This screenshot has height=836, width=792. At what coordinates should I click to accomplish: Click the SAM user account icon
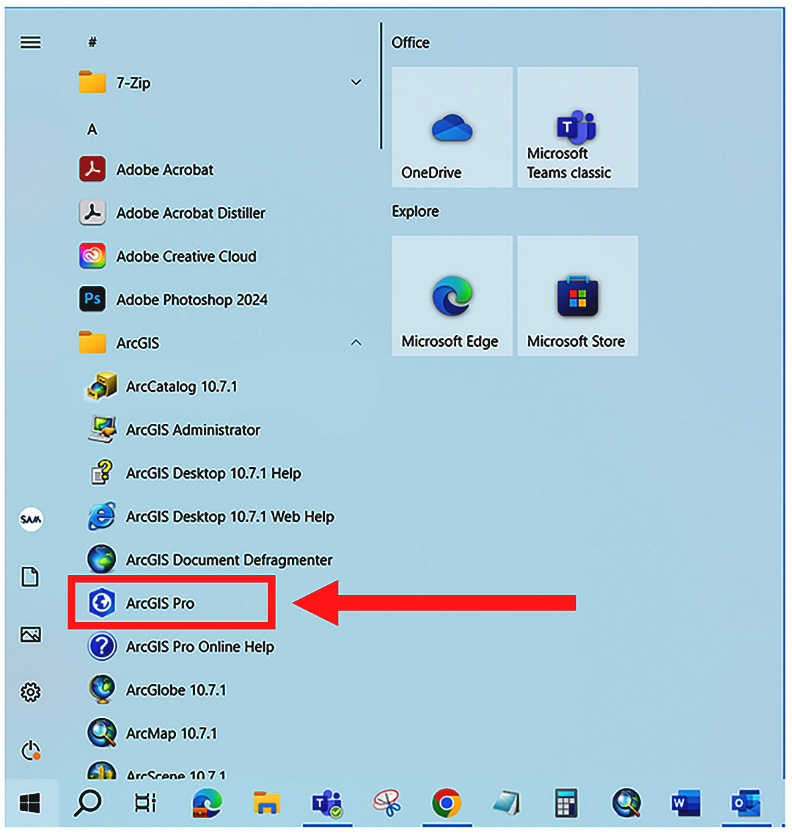[x=30, y=519]
